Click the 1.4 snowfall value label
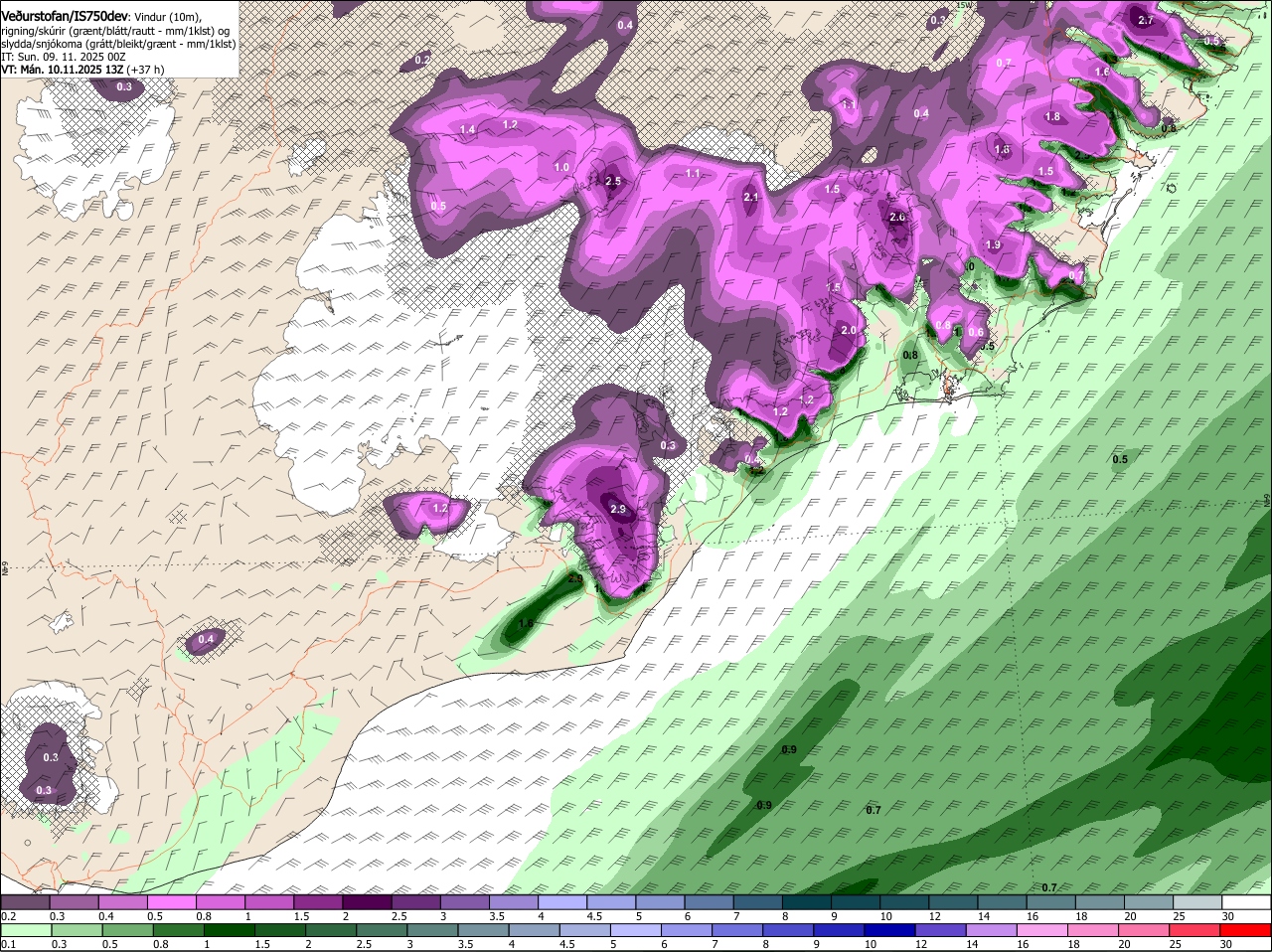This screenshot has height=952, width=1272. pyautogui.click(x=468, y=130)
